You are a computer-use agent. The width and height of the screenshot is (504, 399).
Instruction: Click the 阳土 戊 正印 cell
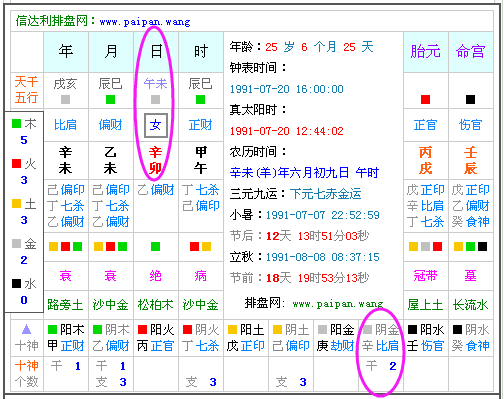(x=246, y=338)
